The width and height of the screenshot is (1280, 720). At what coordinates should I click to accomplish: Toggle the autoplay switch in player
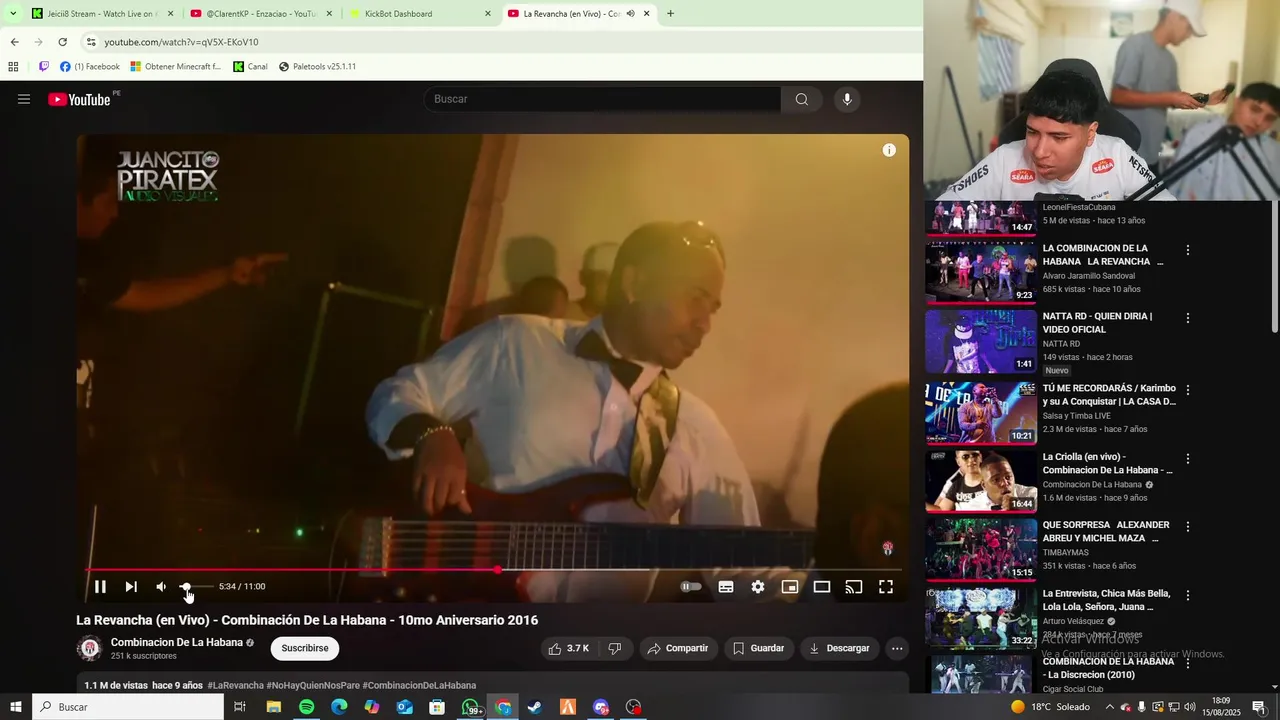(691, 587)
